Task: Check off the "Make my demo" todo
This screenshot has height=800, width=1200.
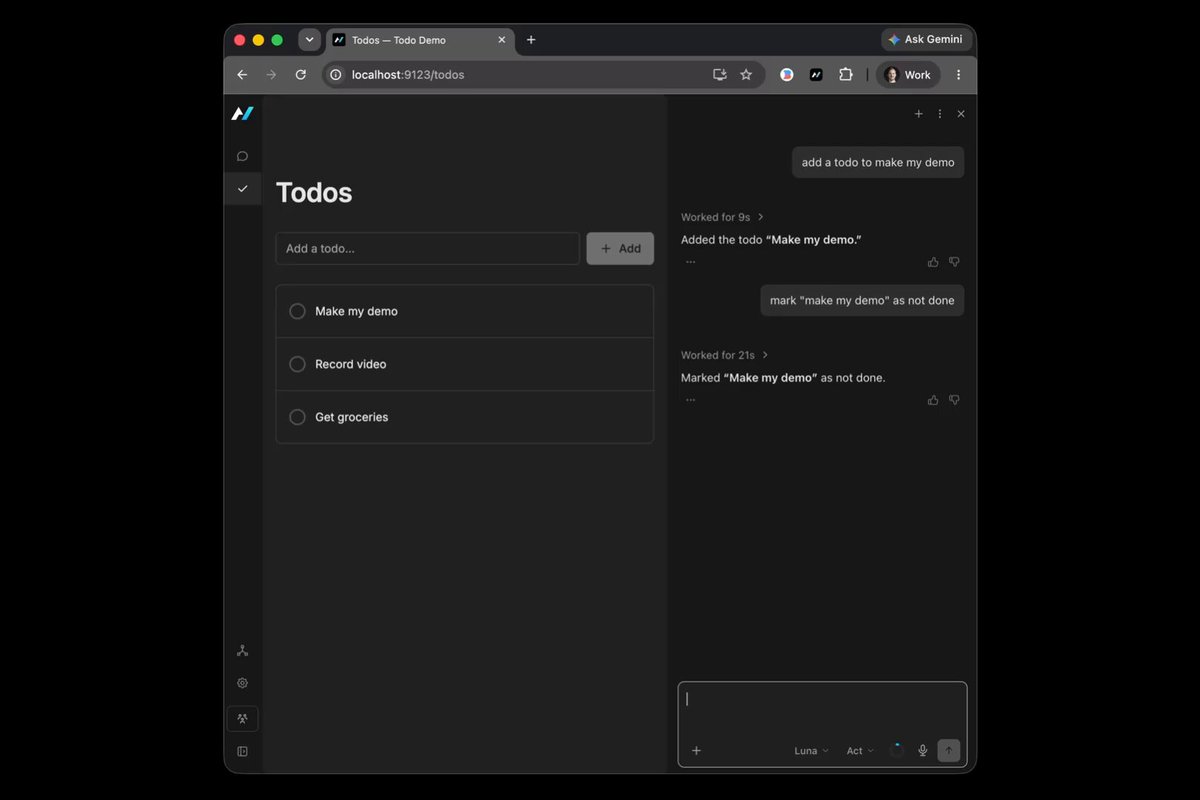Action: [297, 311]
